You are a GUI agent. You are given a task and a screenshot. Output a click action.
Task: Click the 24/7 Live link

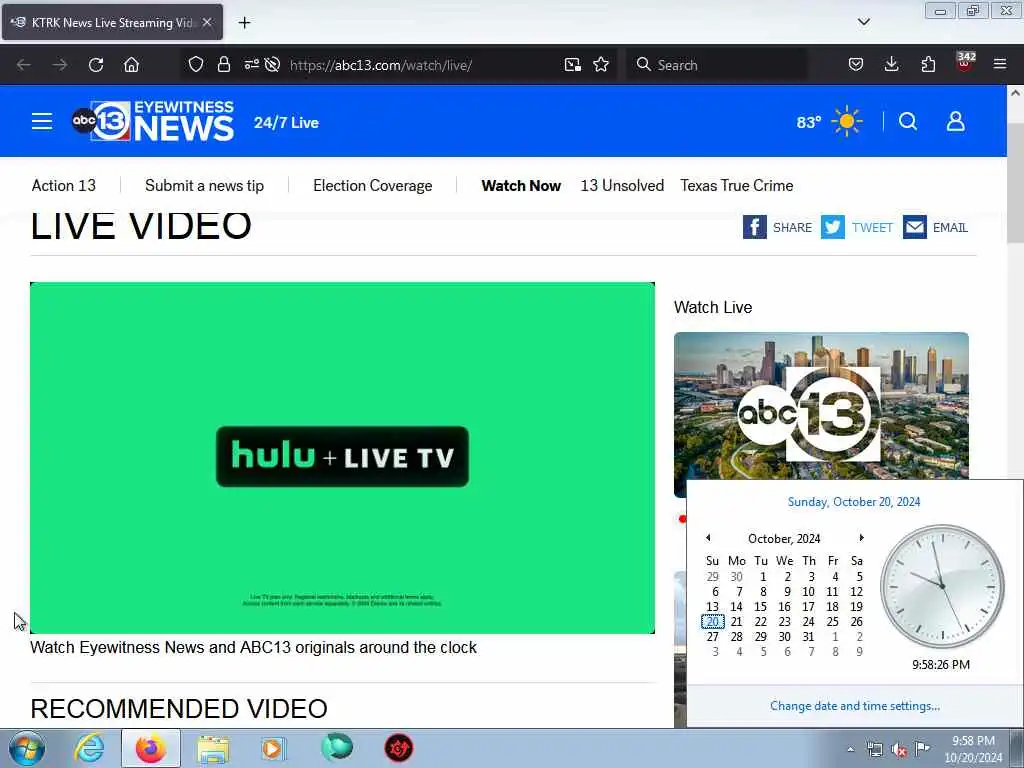pos(286,123)
